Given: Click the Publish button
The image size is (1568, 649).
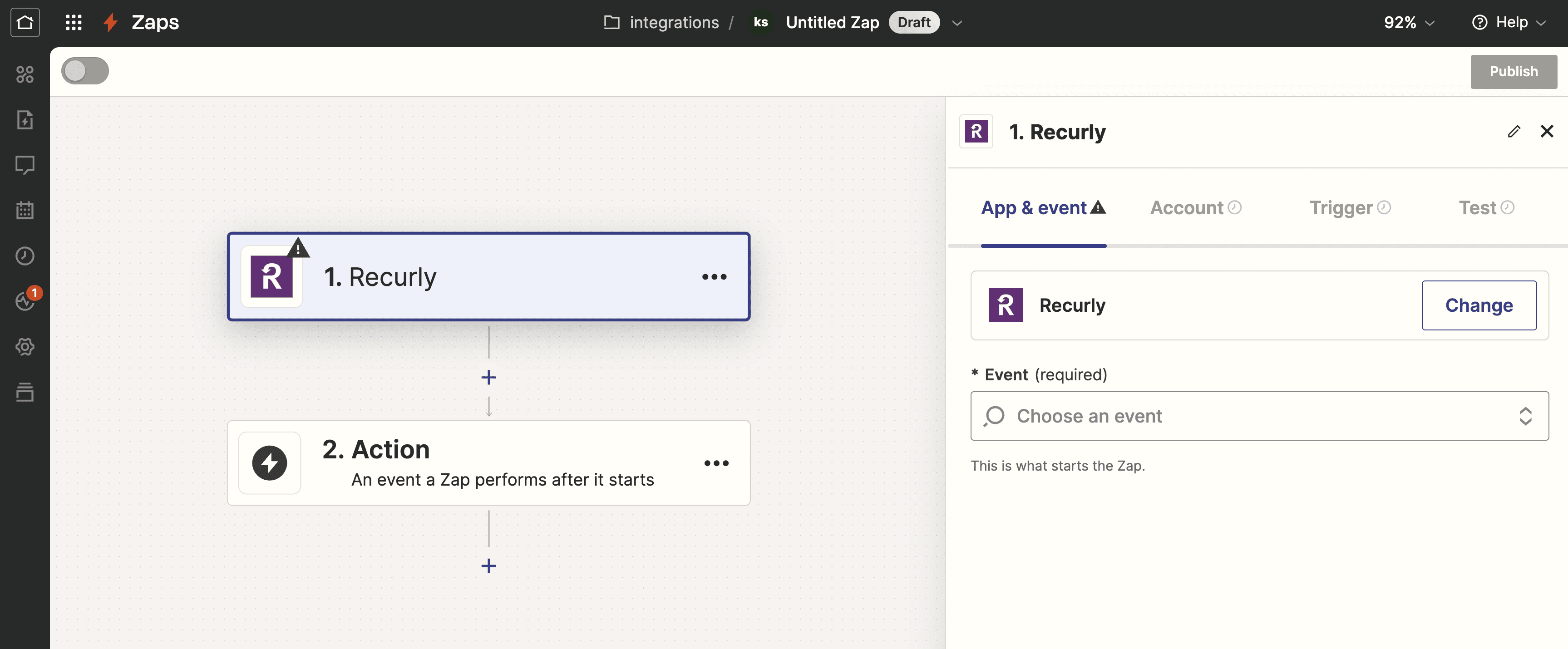Looking at the screenshot, I should 1513,72.
